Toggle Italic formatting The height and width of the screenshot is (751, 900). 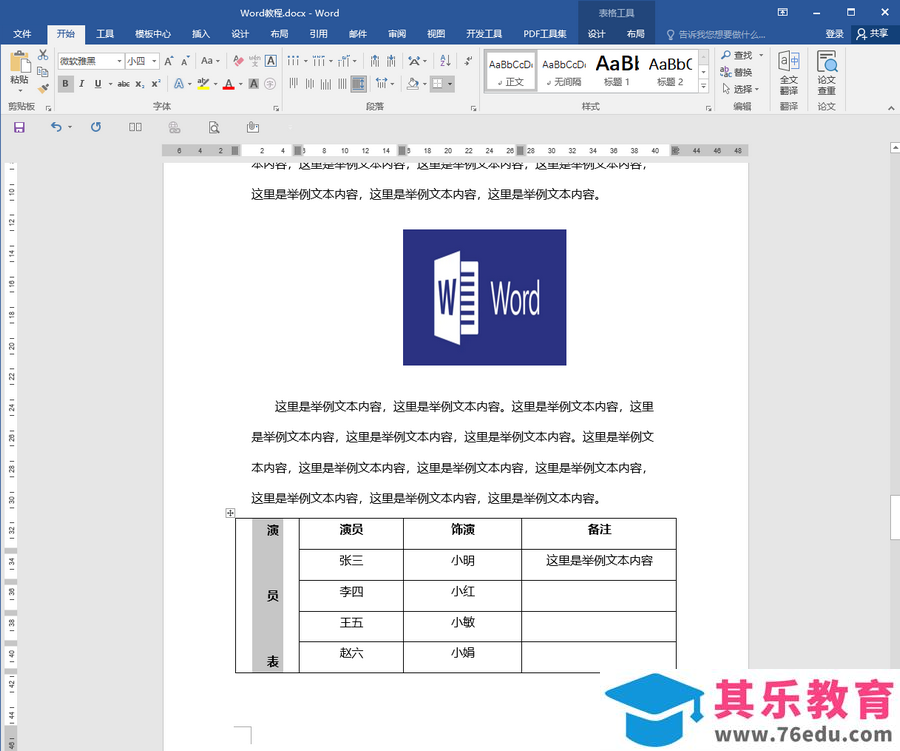[82, 84]
